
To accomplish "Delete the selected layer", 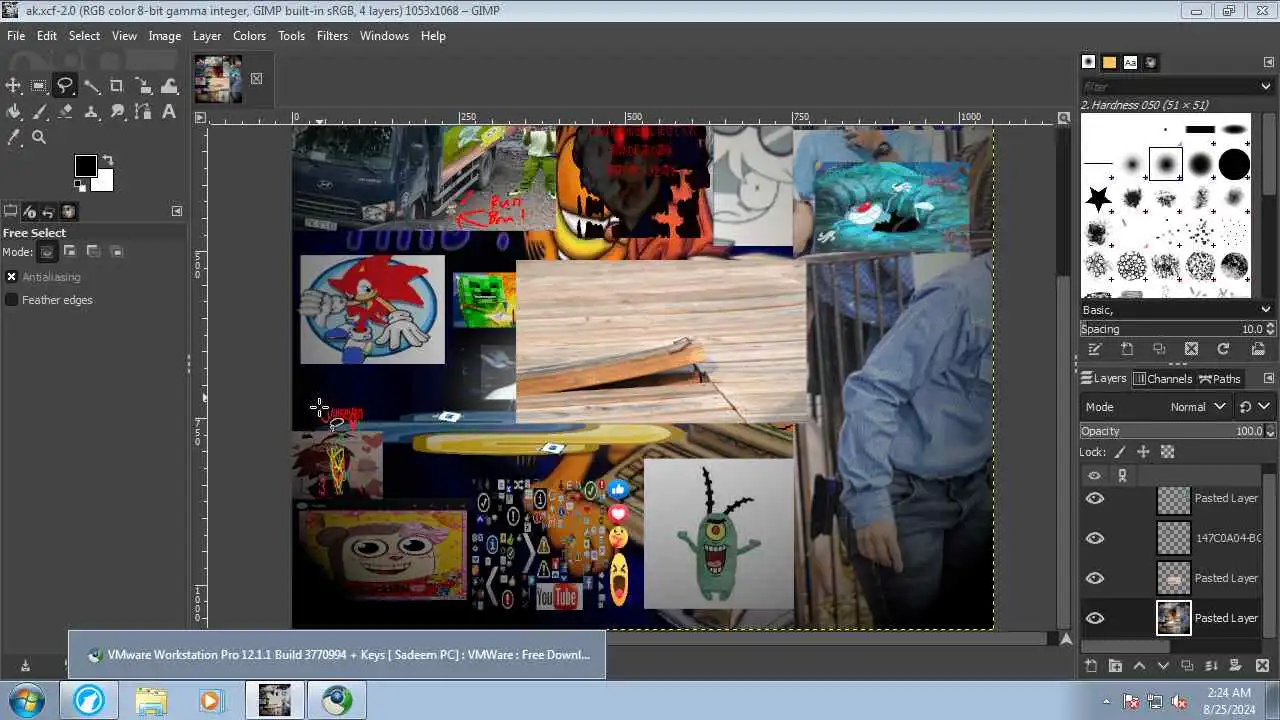I will (1263, 666).
